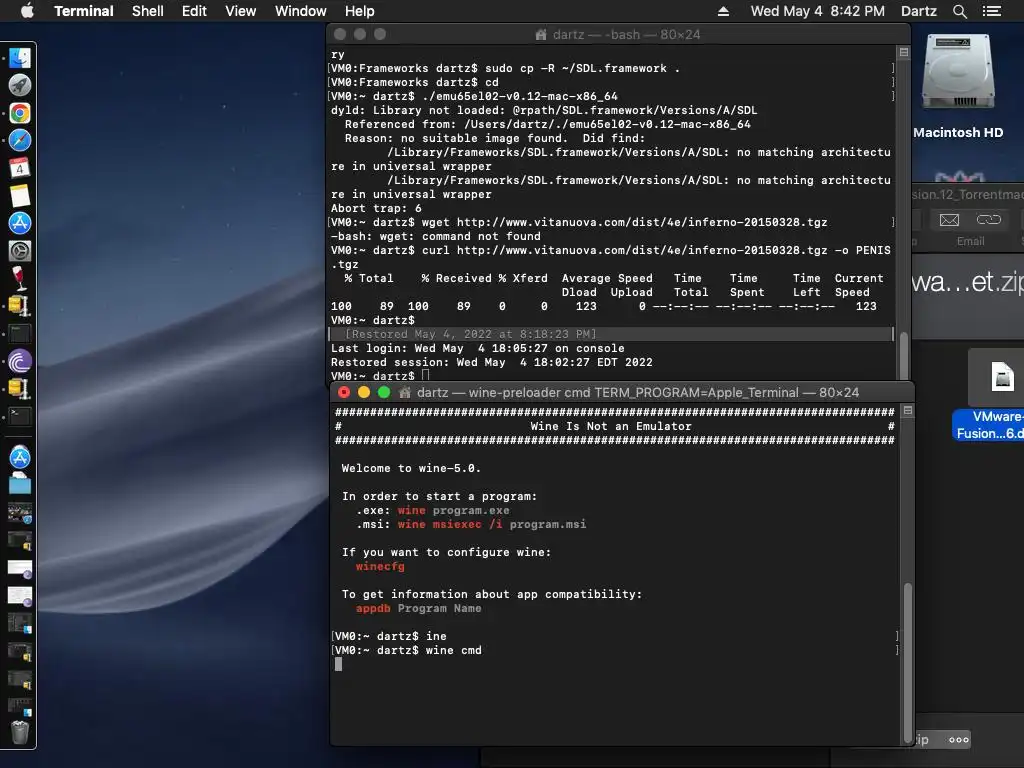This screenshot has height=768, width=1024.
Task: Click the 'Wine Is Not an Emulator' banner
Action: pyautogui.click(x=611, y=426)
